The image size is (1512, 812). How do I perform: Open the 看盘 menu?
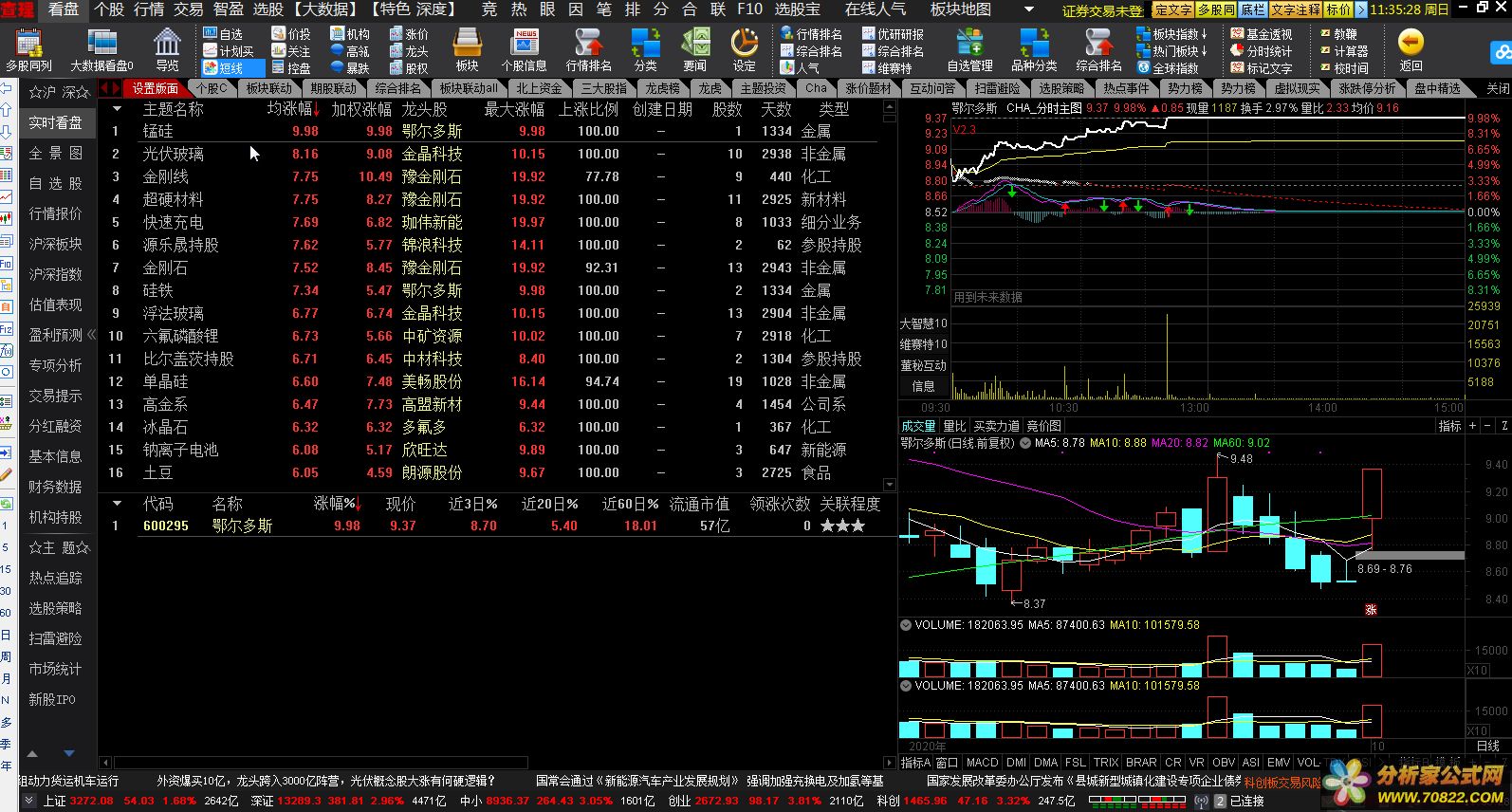(x=65, y=9)
